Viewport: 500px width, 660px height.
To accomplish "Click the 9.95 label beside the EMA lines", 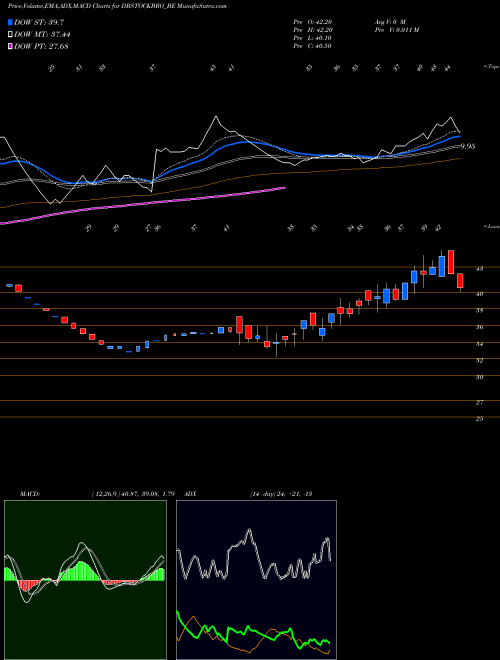I will coord(468,146).
